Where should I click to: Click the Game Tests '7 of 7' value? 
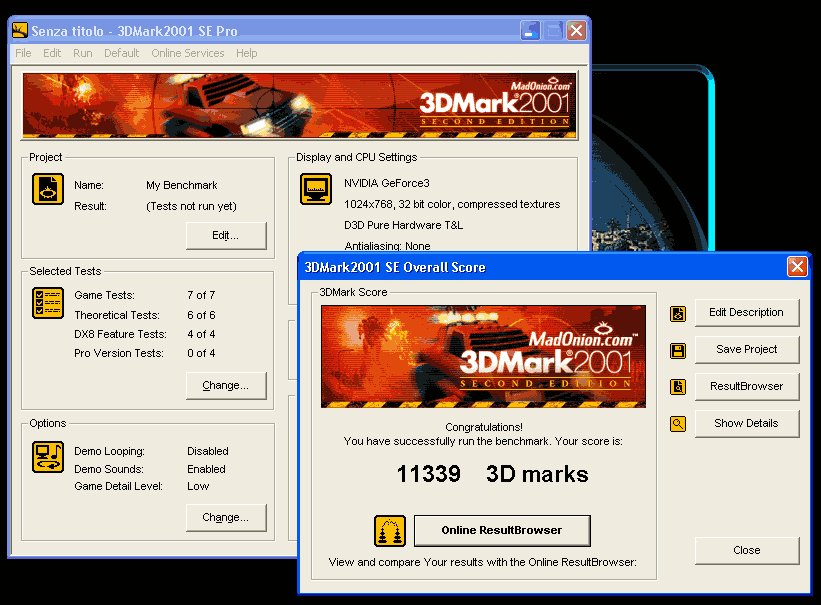click(x=201, y=295)
